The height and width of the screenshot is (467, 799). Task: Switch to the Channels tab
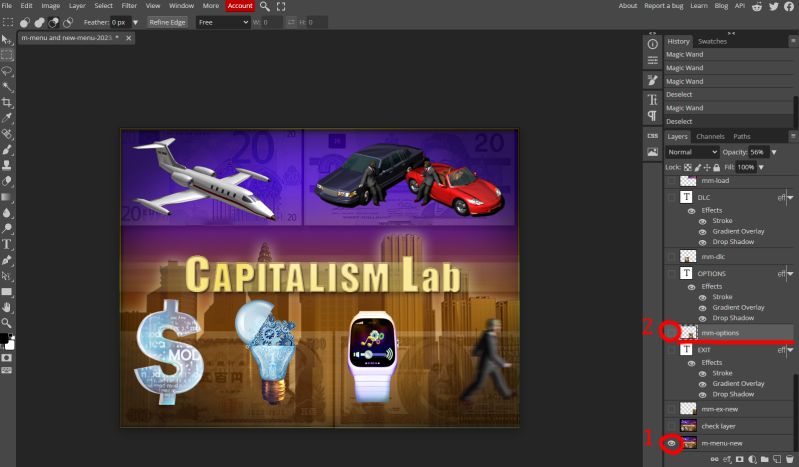point(710,137)
